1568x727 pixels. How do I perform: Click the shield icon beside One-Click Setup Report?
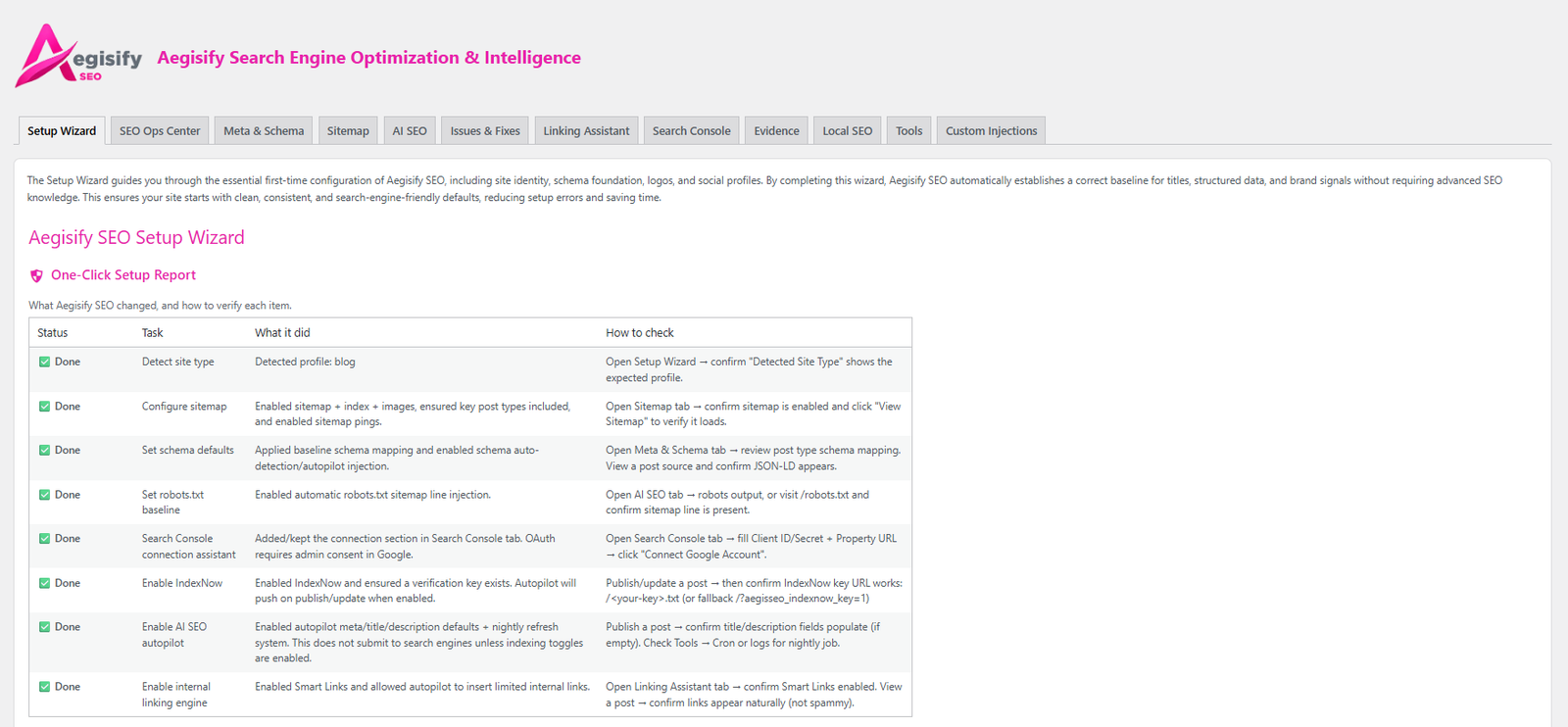(x=37, y=276)
